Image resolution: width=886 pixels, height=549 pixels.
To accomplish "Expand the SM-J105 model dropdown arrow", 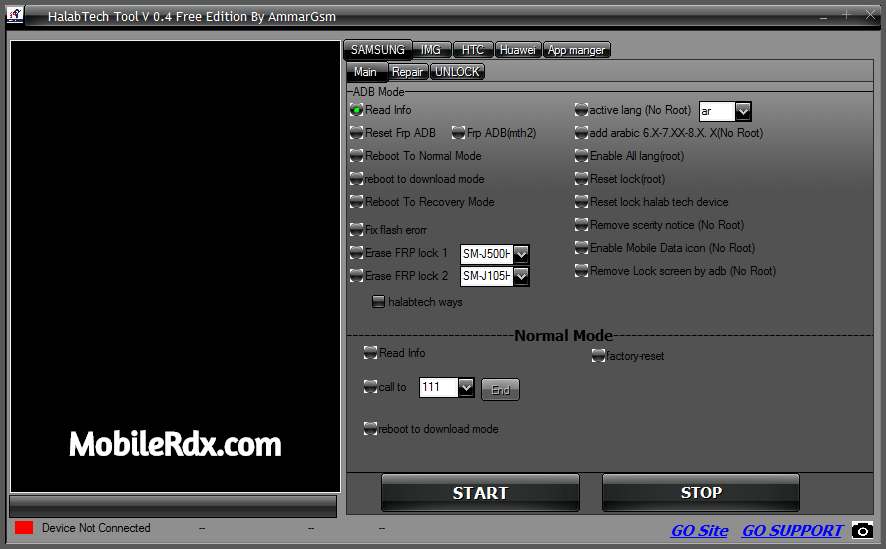I will pyautogui.click(x=521, y=276).
